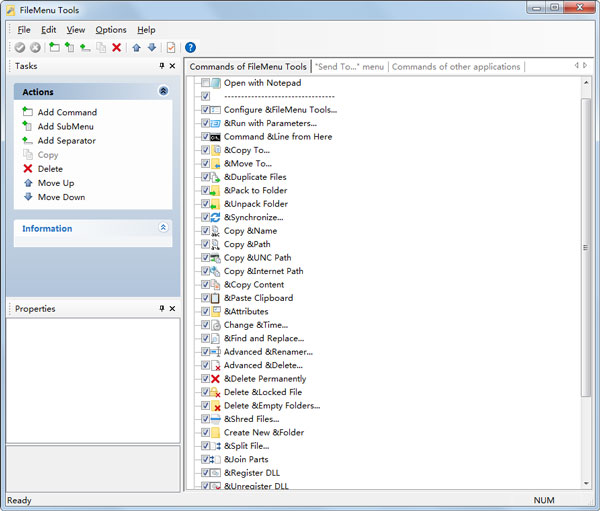
Task: Click the Delete Locked File icon
Action: pyautogui.click(x=215, y=392)
